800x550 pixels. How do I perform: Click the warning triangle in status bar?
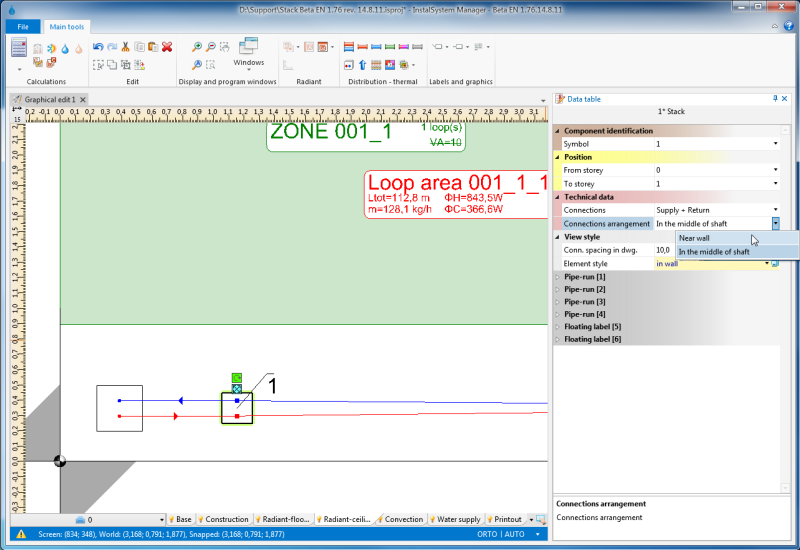(21, 534)
